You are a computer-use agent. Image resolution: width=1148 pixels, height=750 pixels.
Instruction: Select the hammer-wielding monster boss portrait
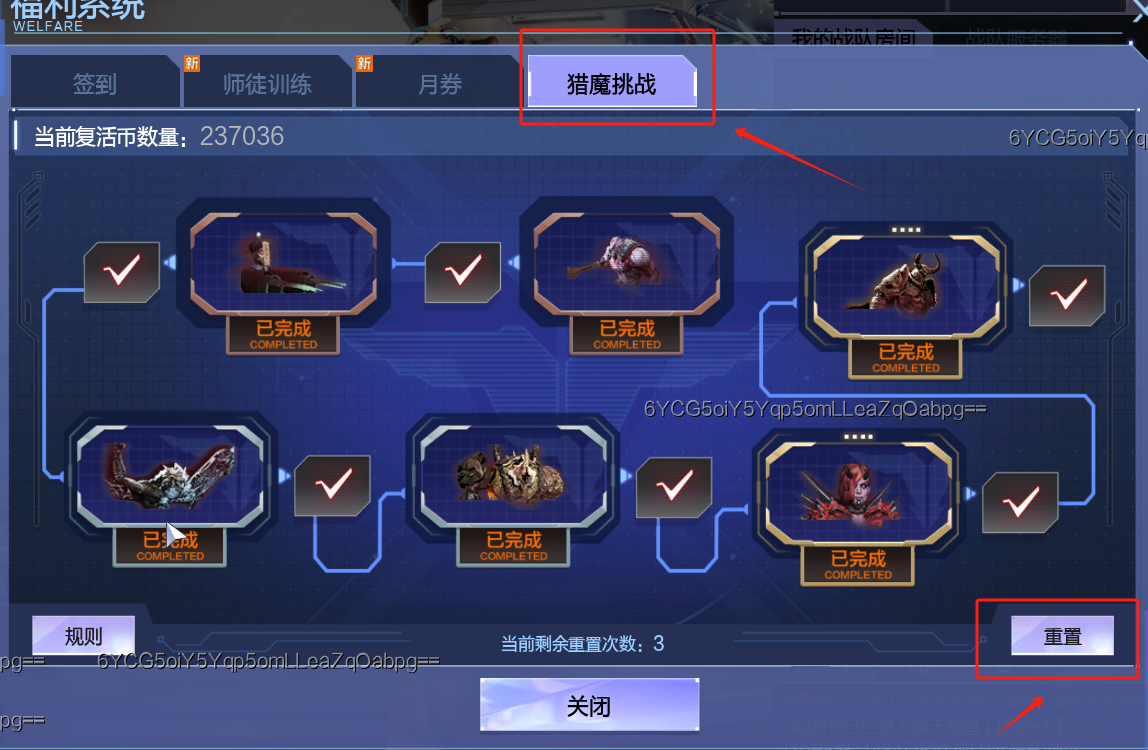[627, 264]
